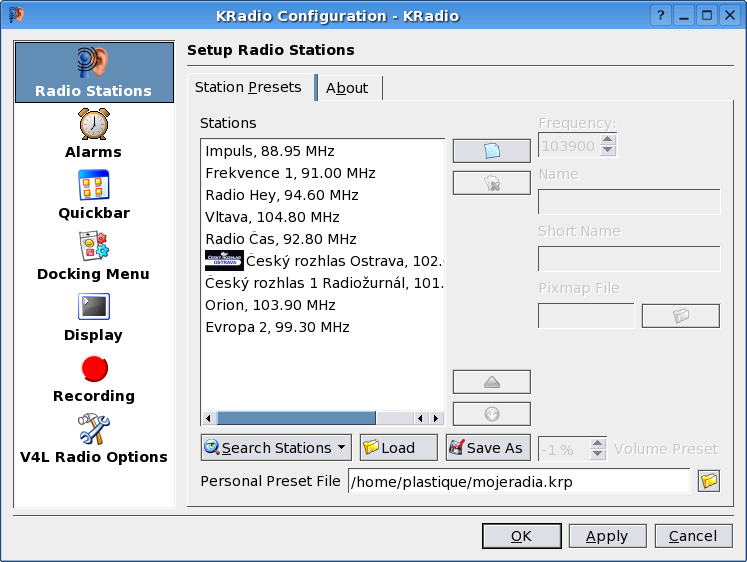Click OK to confirm the configuration
Image resolution: width=747 pixels, height=562 pixels.
pos(522,536)
